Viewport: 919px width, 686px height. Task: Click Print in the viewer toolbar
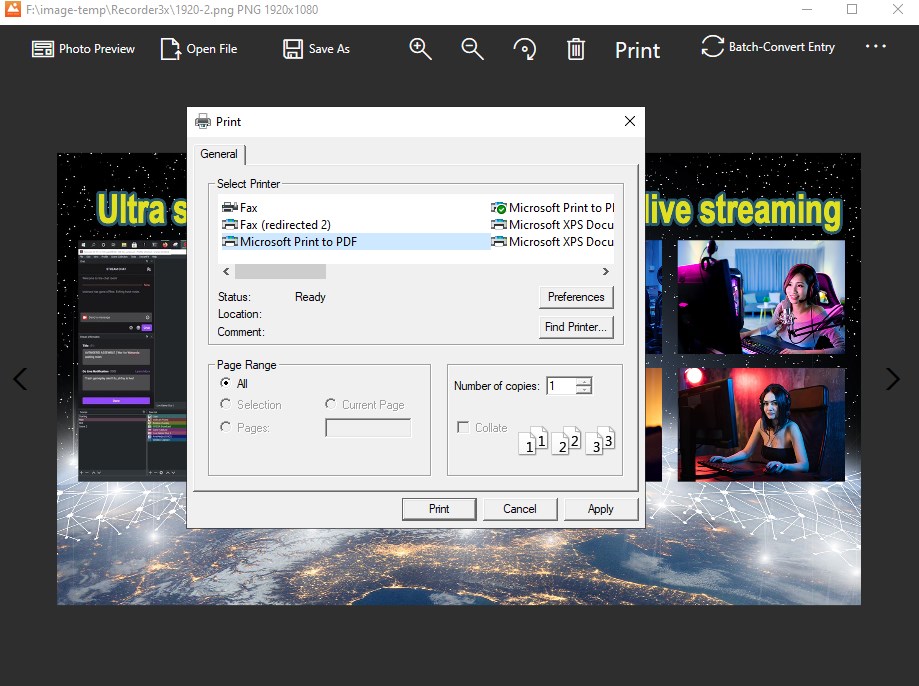tap(637, 50)
